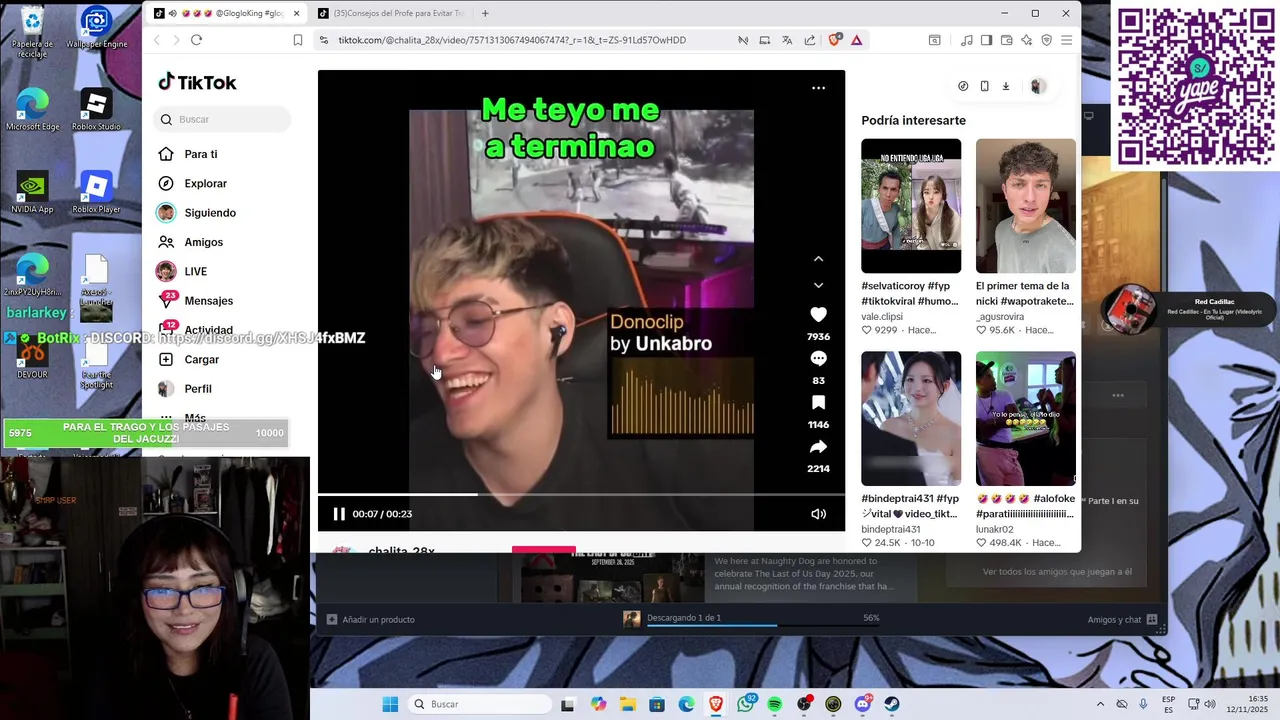Viewport: 1280px width, 720px height.
Task: Open the LIVE section
Action: 195,271
